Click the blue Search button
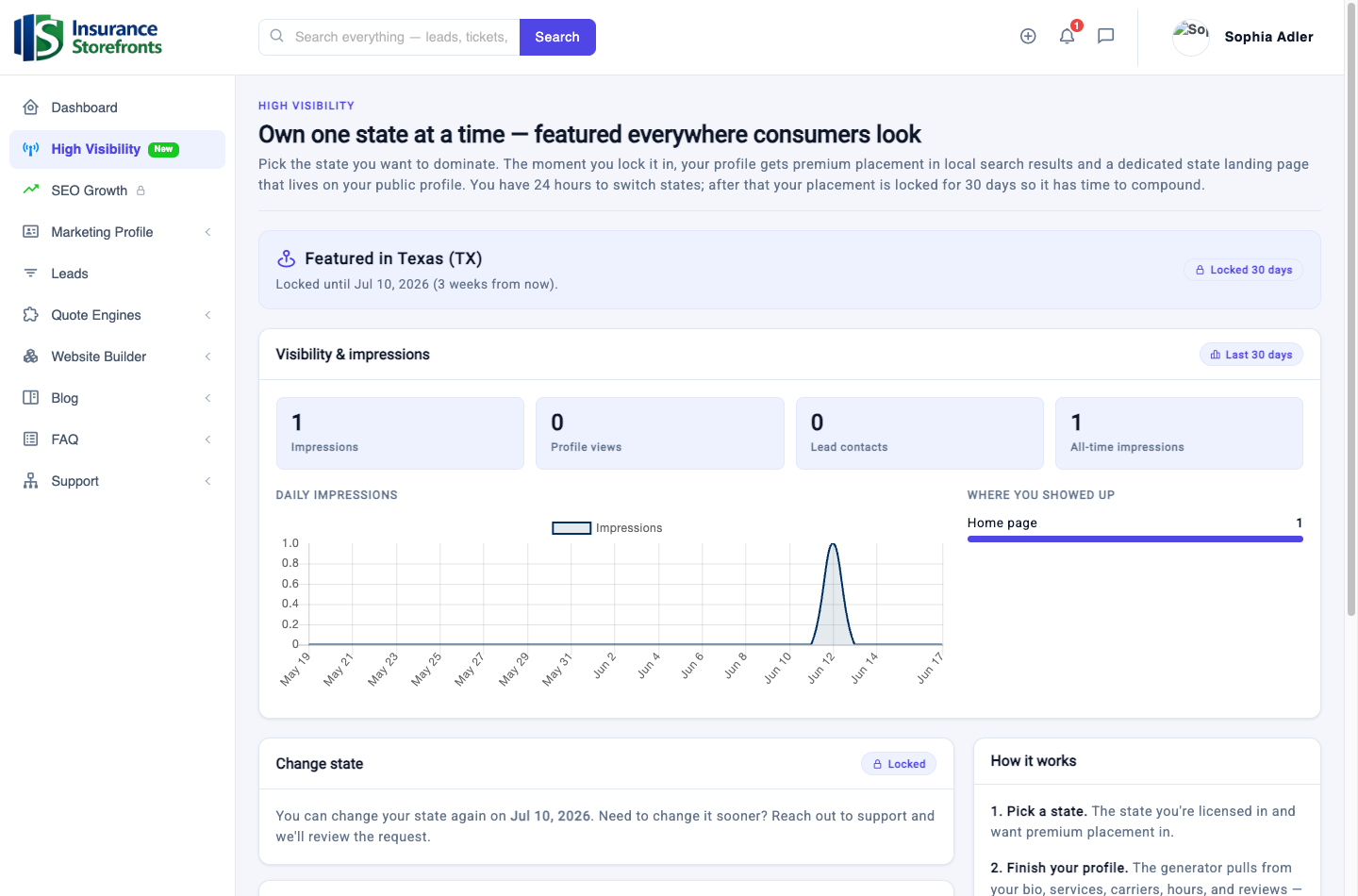This screenshot has width=1358, height=896. coord(557,37)
